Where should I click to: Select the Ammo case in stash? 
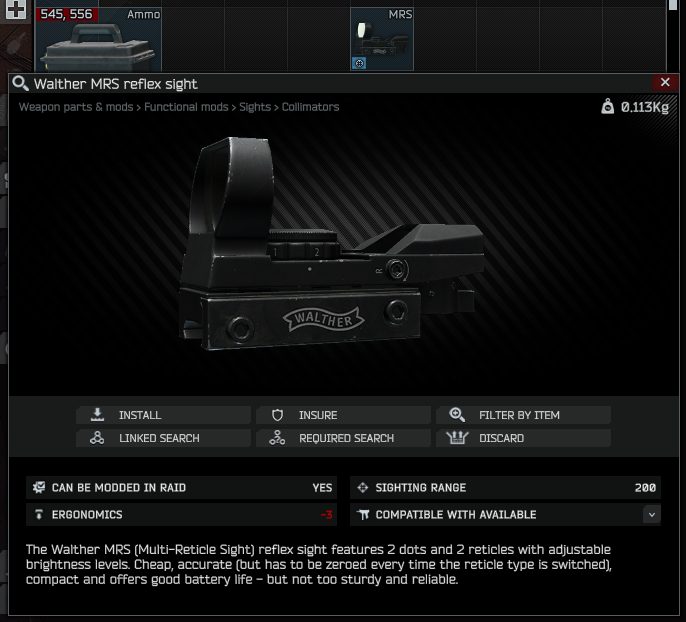(98, 39)
